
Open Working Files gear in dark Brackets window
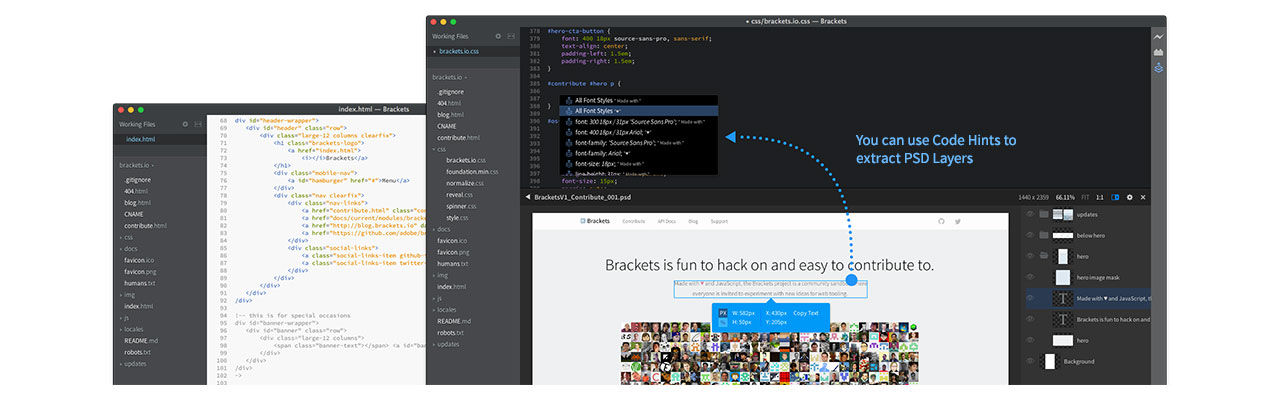click(498, 36)
